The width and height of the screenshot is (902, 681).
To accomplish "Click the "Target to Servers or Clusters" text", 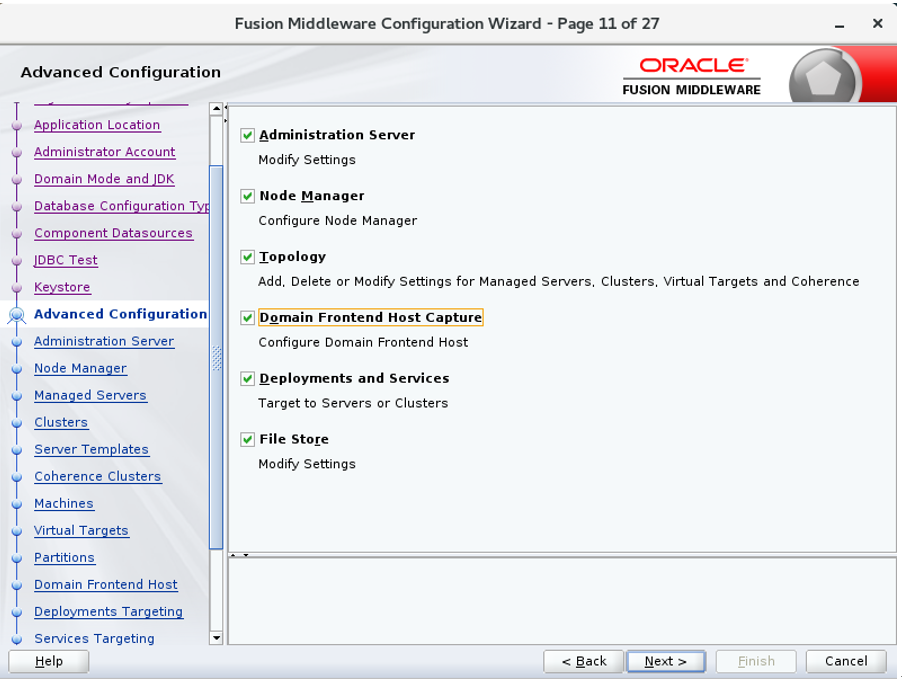I will [353, 404].
